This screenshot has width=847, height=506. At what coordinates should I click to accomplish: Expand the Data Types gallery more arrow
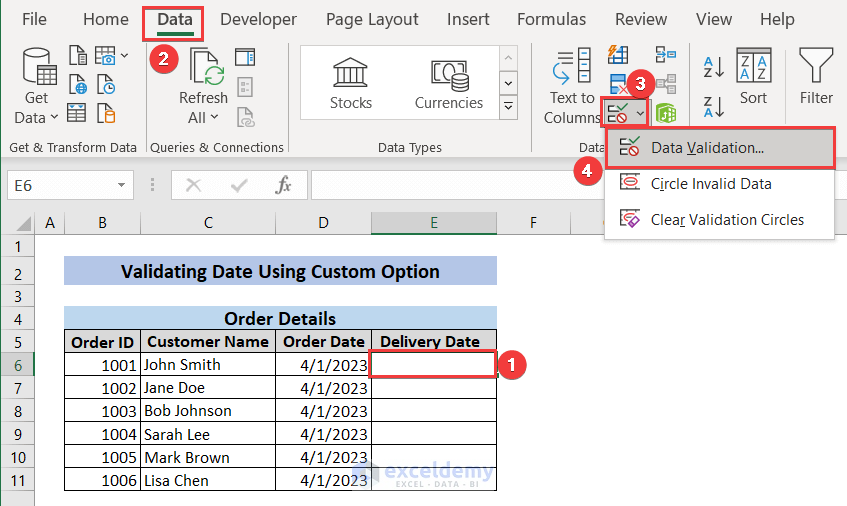point(509,106)
